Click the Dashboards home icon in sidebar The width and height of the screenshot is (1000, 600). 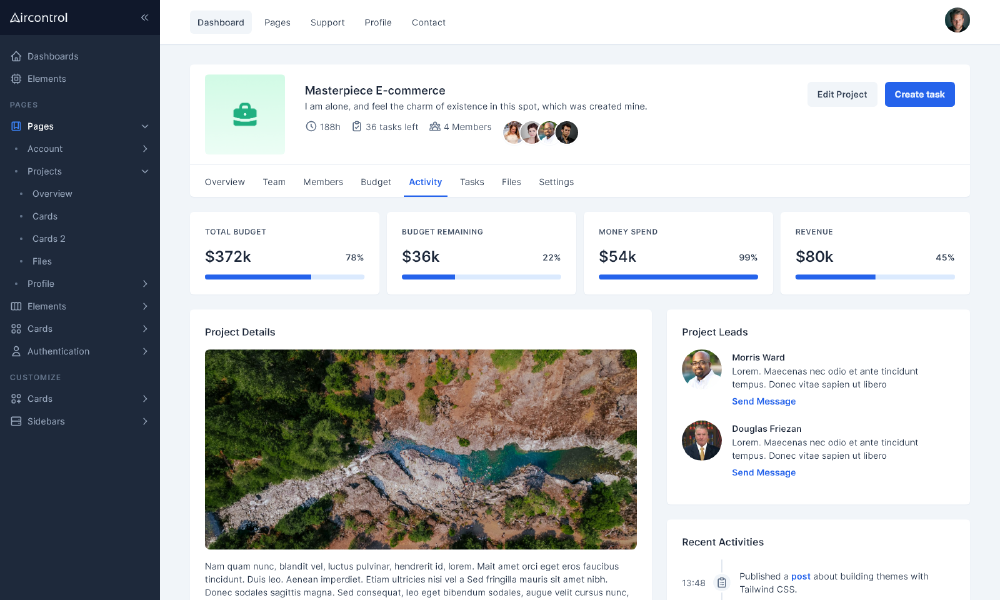[x=16, y=56]
